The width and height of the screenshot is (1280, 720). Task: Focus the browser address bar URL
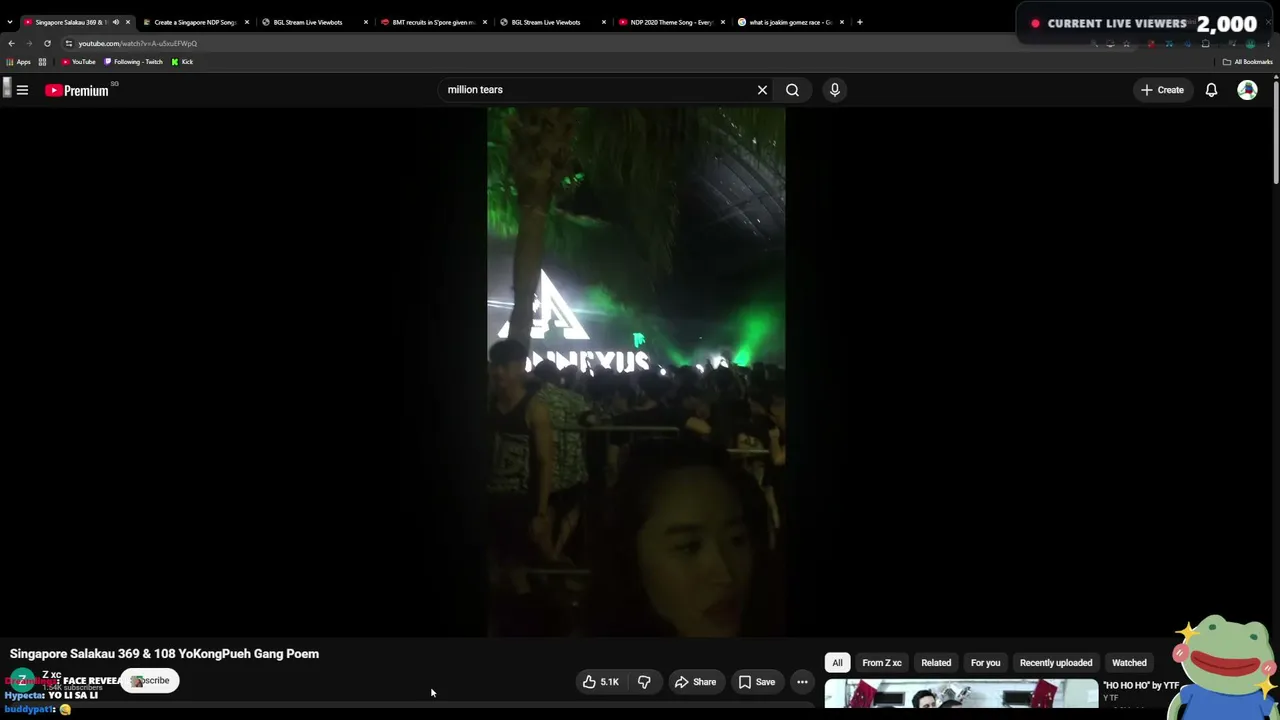[138, 43]
